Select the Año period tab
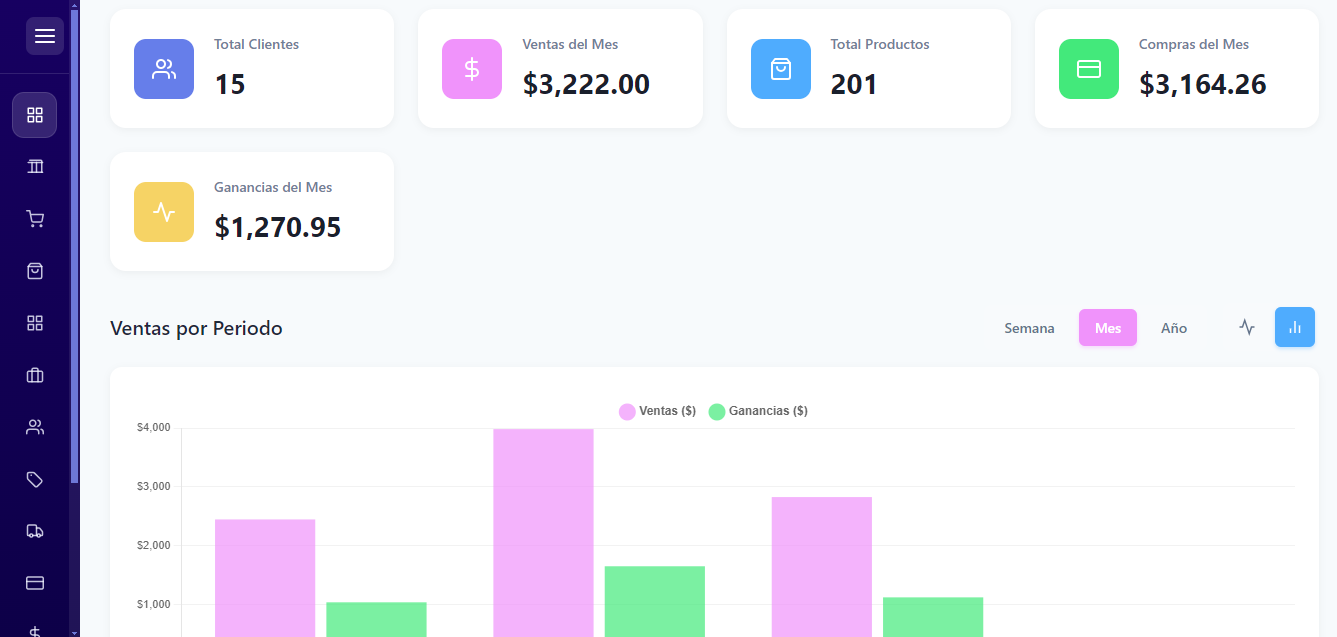The width and height of the screenshot is (1337, 637). pyautogui.click(x=1173, y=328)
